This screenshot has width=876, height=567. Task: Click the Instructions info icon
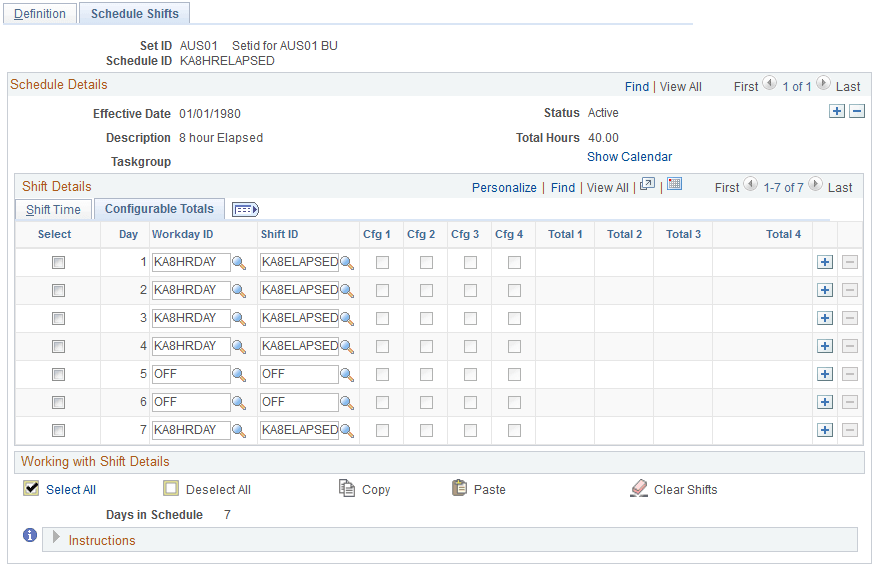pyautogui.click(x=30, y=535)
